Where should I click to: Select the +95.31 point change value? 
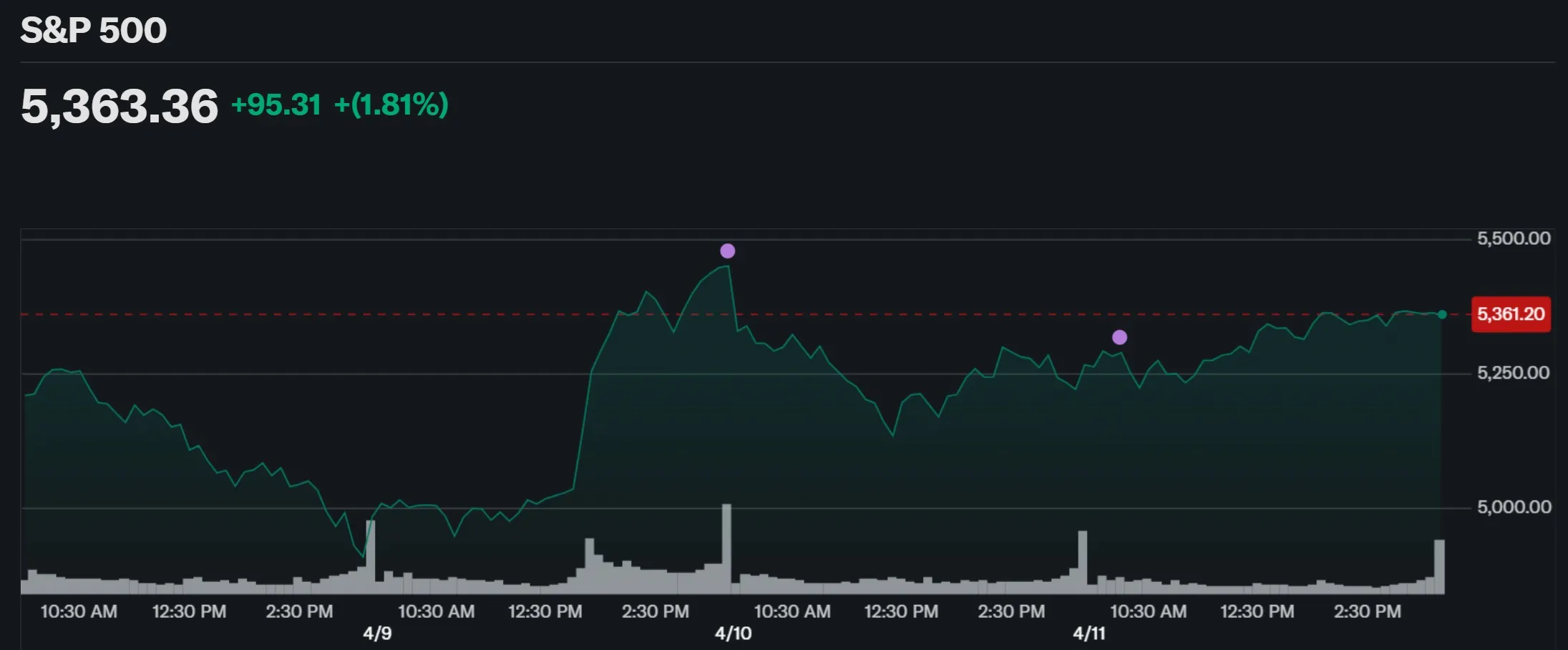(x=276, y=105)
